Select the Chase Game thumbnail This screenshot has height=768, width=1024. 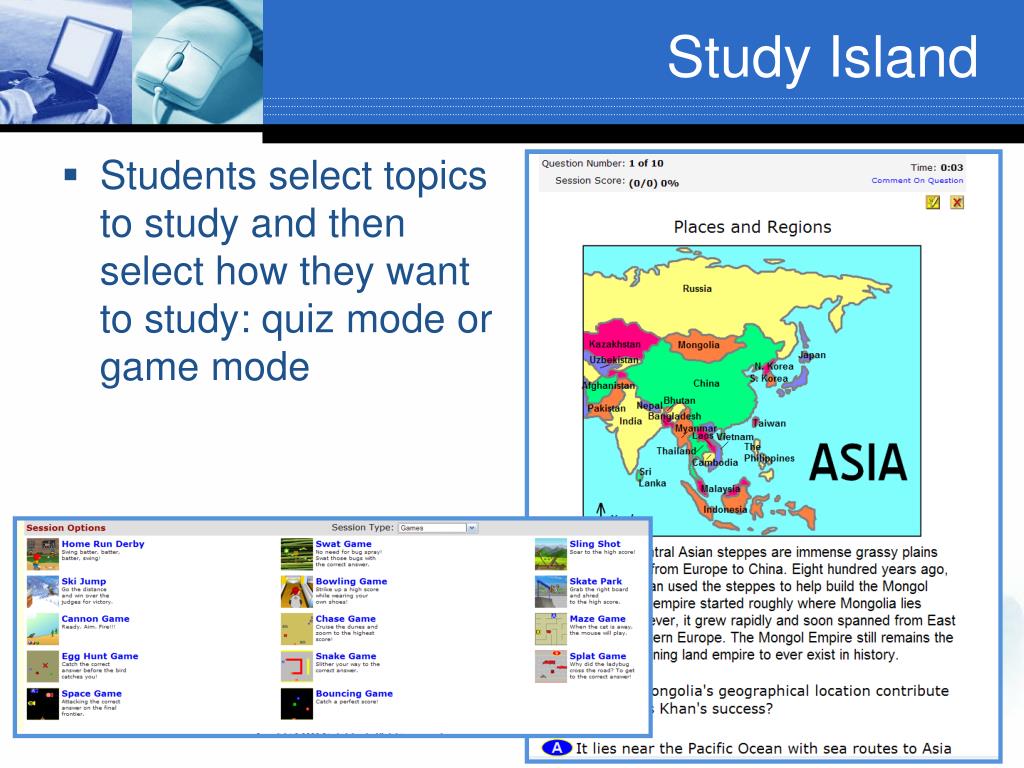pos(296,629)
